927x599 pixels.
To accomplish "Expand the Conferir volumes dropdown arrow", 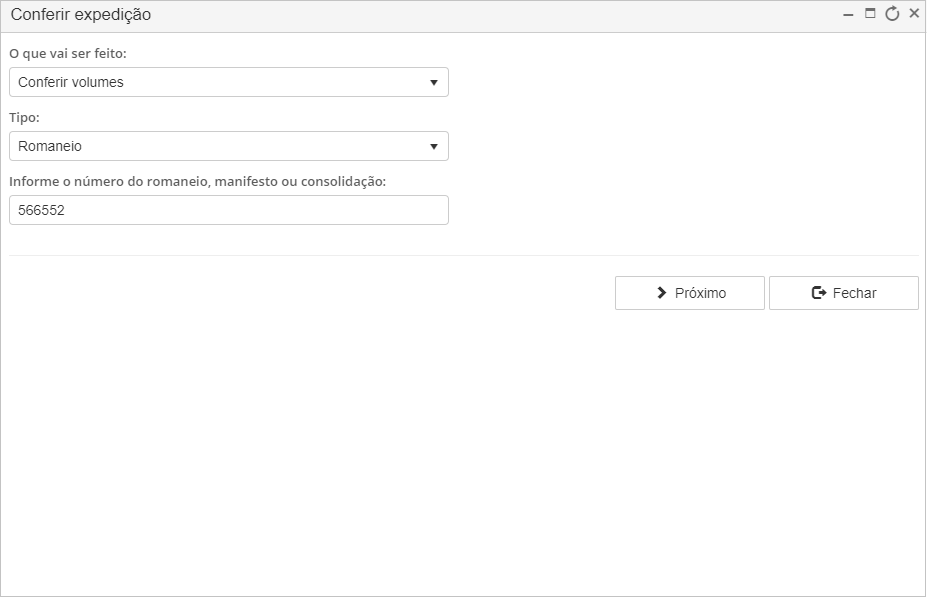I will pyautogui.click(x=434, y=83).
